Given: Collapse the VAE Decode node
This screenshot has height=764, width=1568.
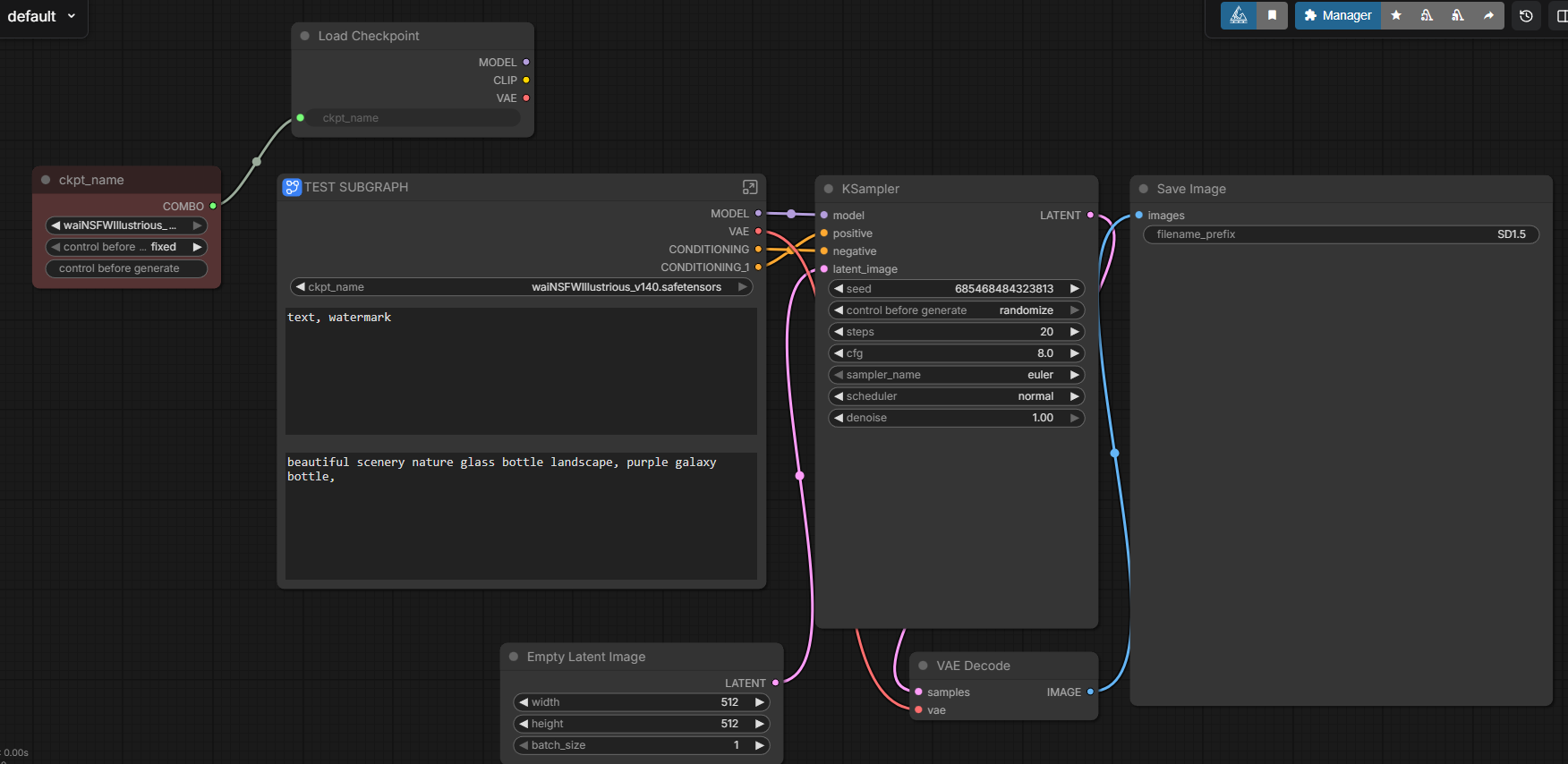Looking at the screenshot, I should click(x=924, y=666).
